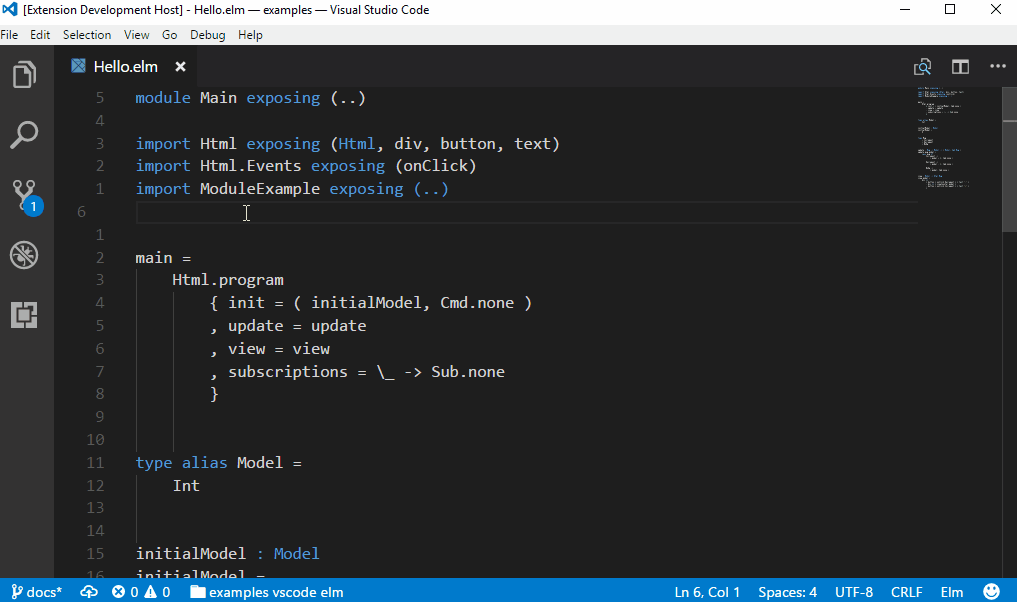This screenshot has height=602, width=1017.
Task: Click blue 'Model' type annotation on line 15
Action: click(296, 553)
